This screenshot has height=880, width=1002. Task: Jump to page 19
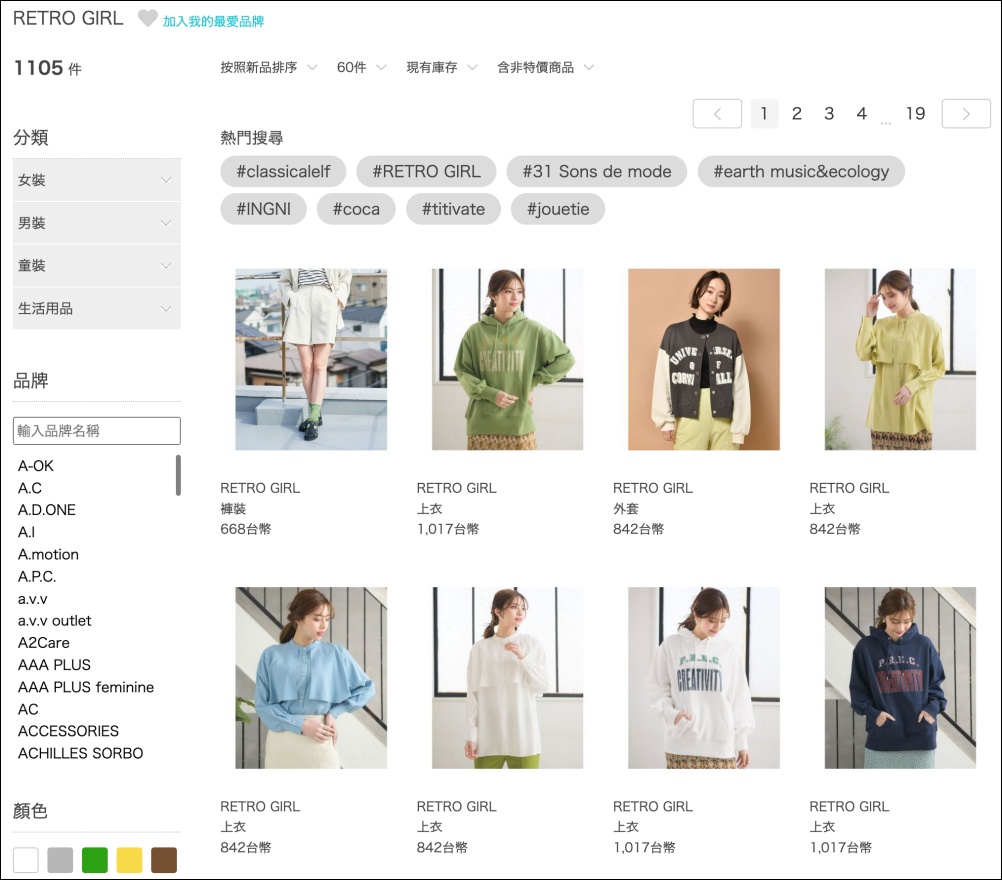(x=915, y=114)
